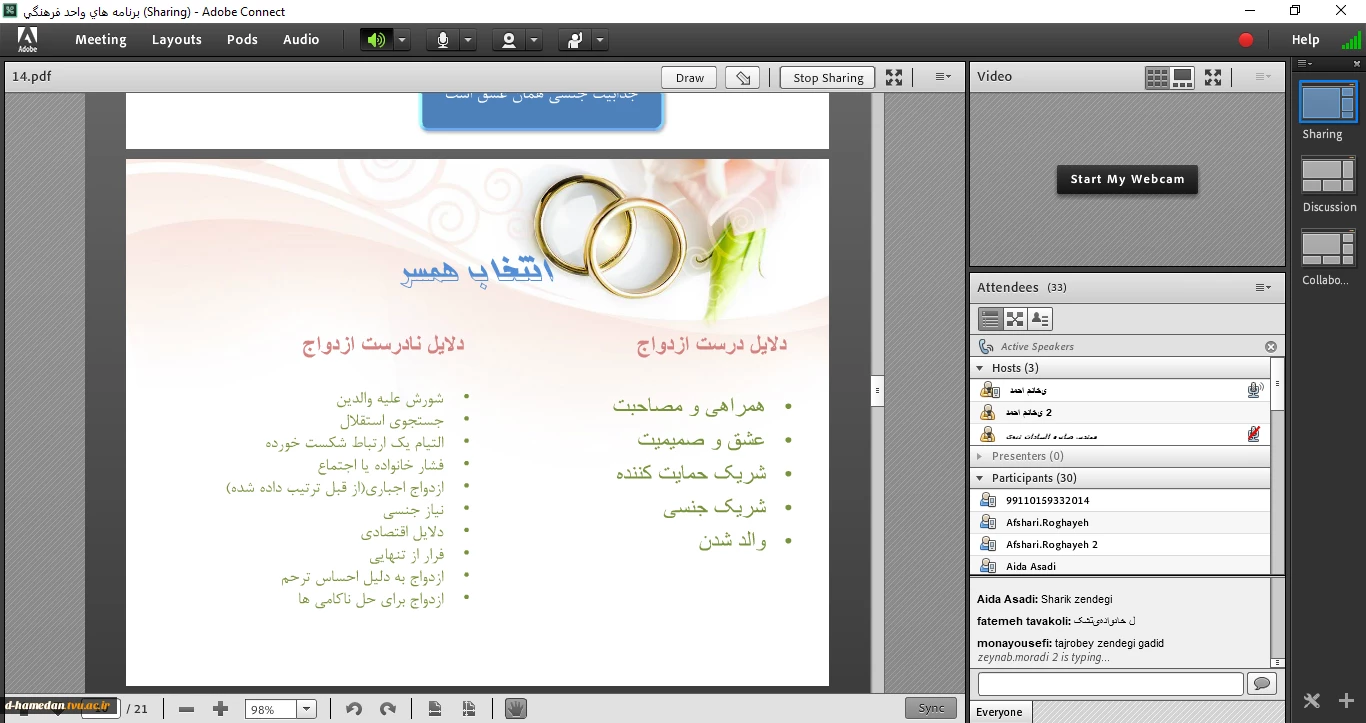Image resolution: width=1366 pixels, height=723 pixels.
Task: Click the raise hand status icon
Action: (575, 40)
